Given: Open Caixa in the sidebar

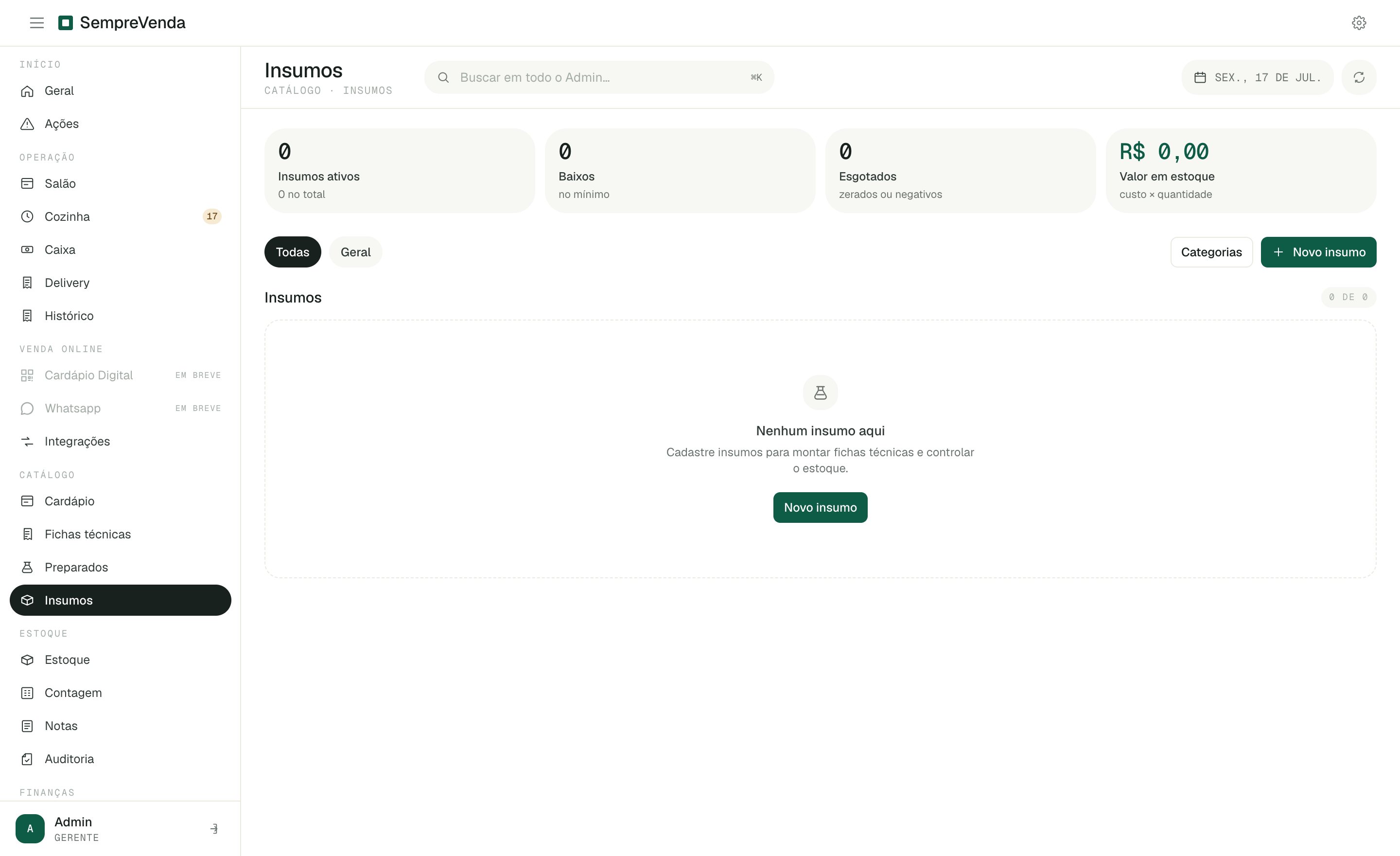Looking at the screenshot, I should click(x=121, y=250).
